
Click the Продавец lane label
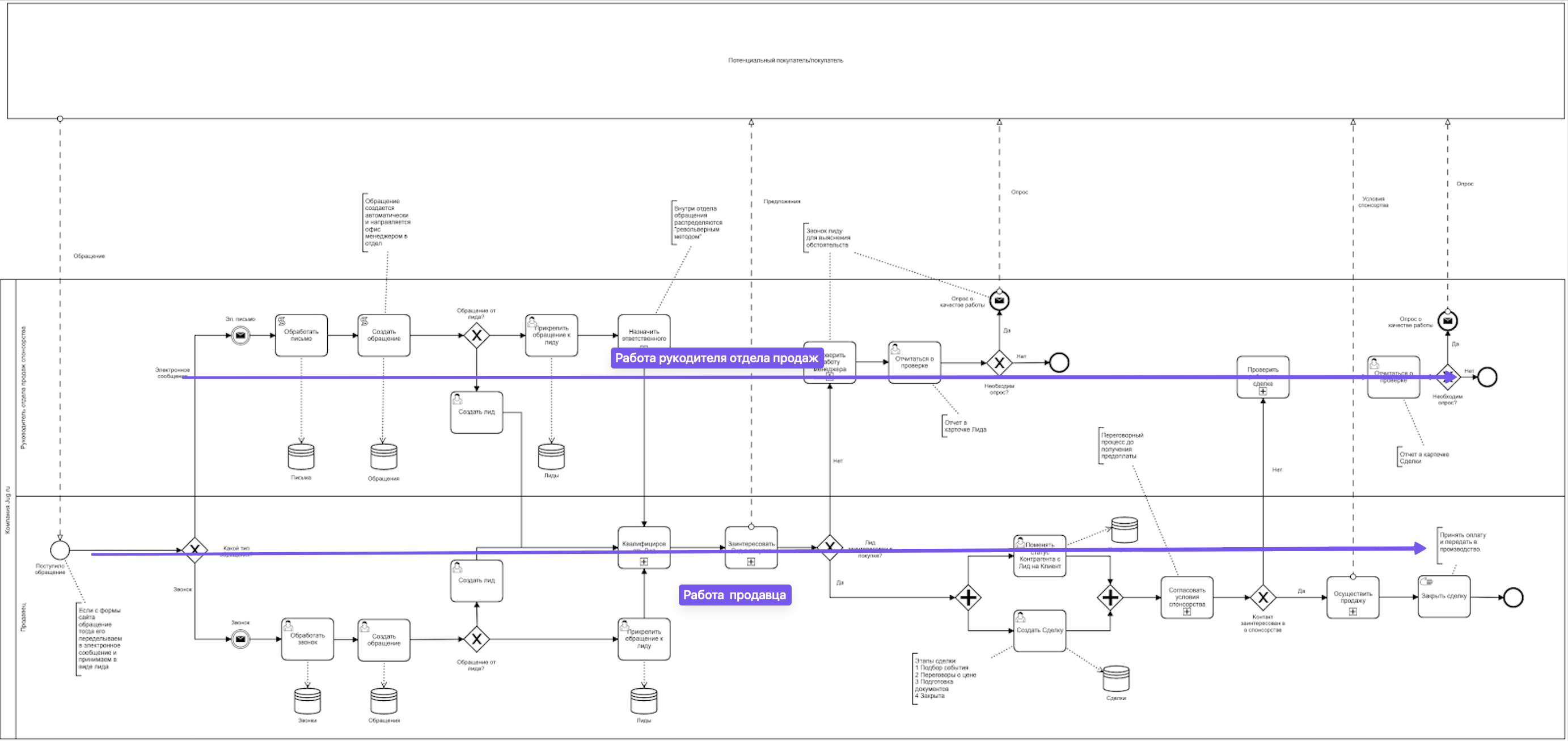click(x=23, y=617)
